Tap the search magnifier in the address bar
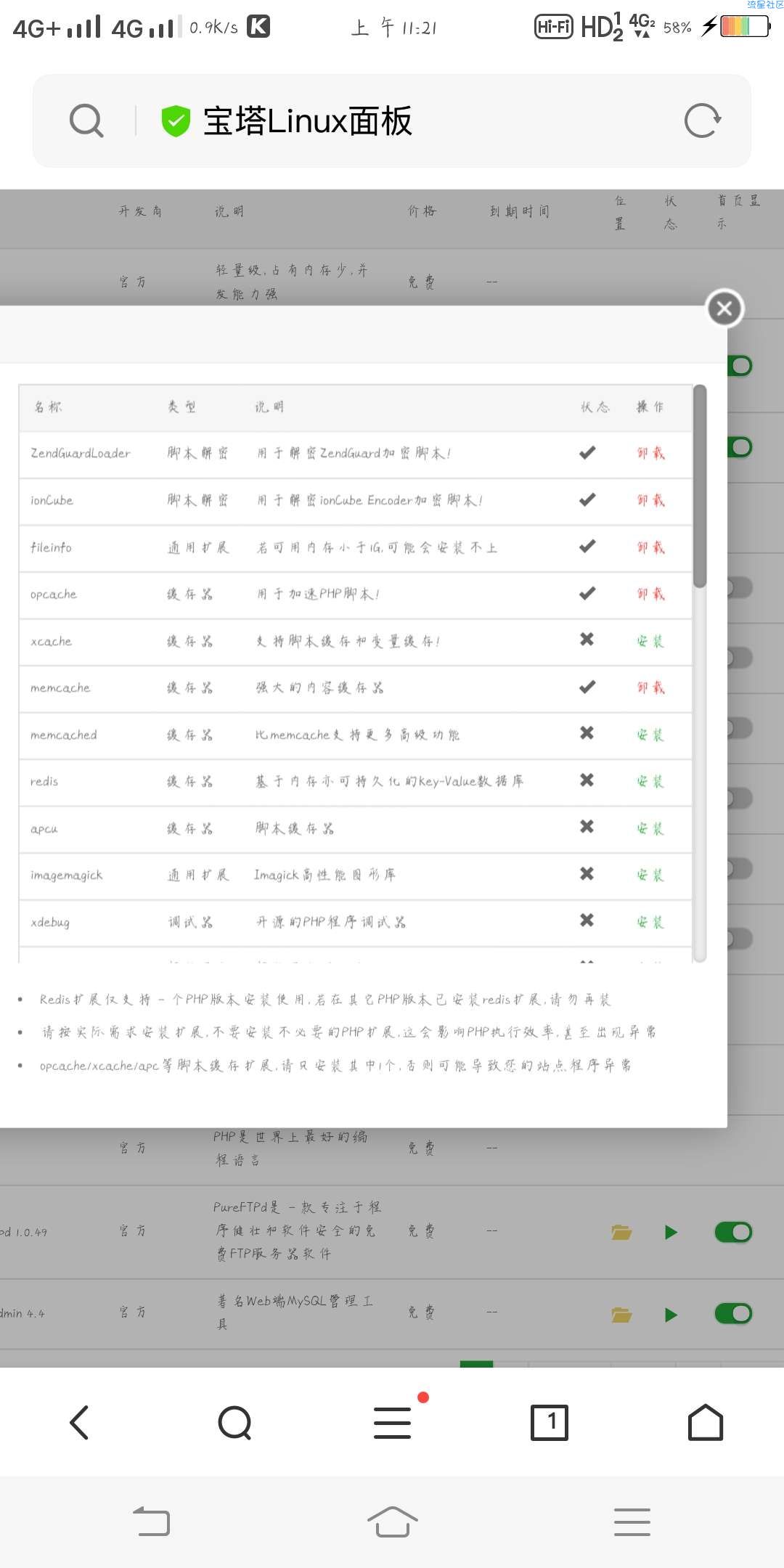784x1568 pixels. click(86, 121)
